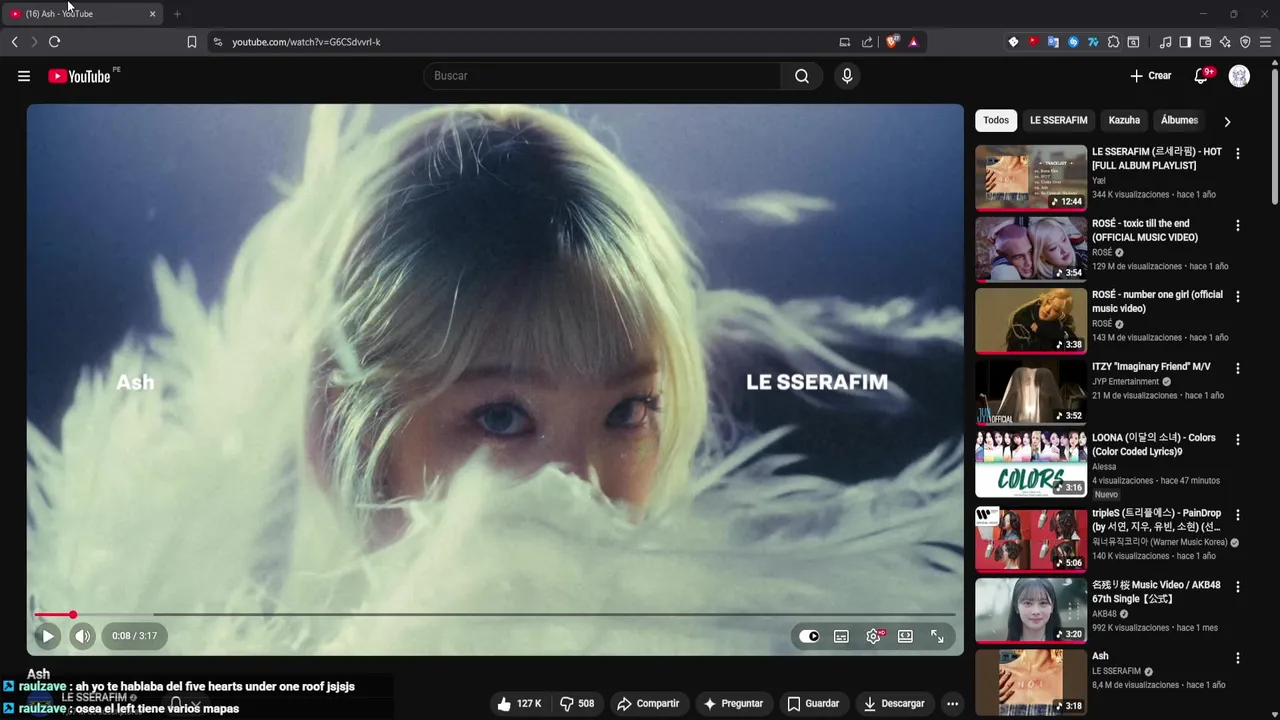Open options for ROSÉ toxic till the end
The height and width of the screenshot is (720, 1280).
1238,226
